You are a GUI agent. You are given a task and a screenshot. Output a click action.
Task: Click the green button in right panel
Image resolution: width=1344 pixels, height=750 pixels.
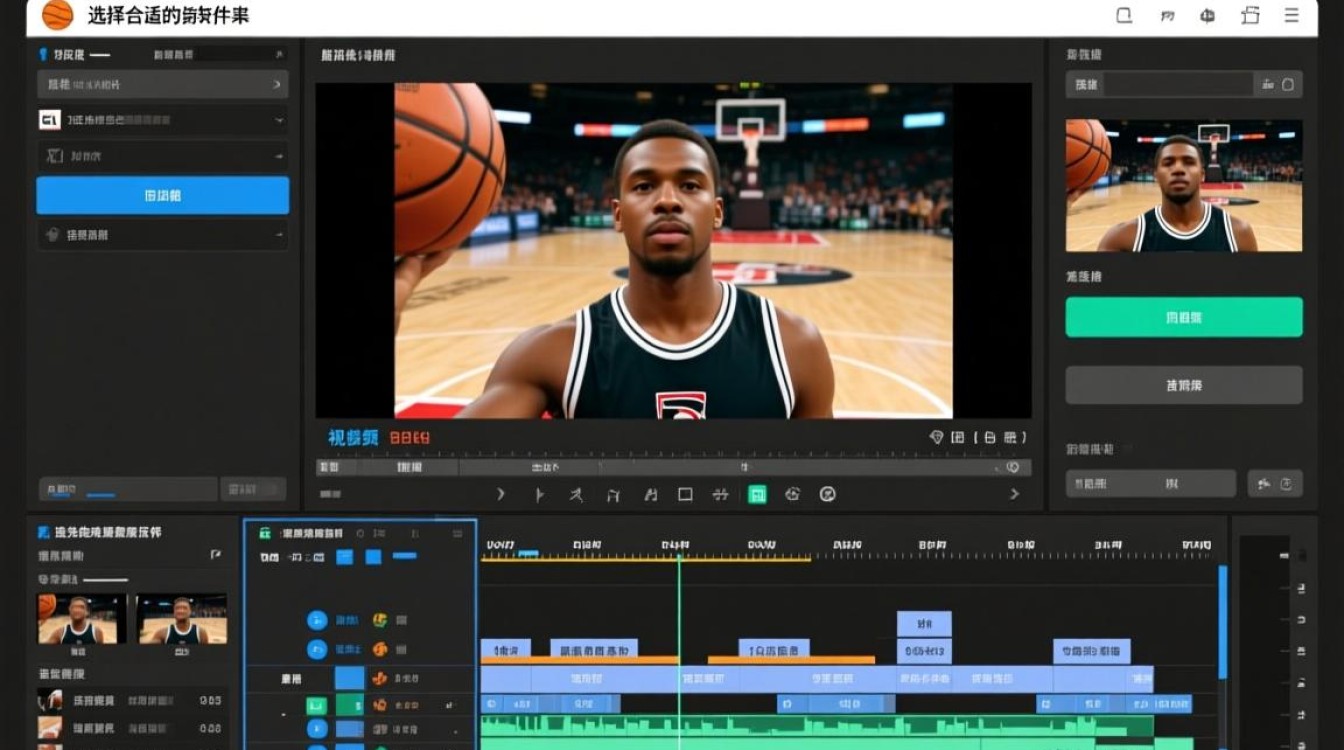(1183, 317)
